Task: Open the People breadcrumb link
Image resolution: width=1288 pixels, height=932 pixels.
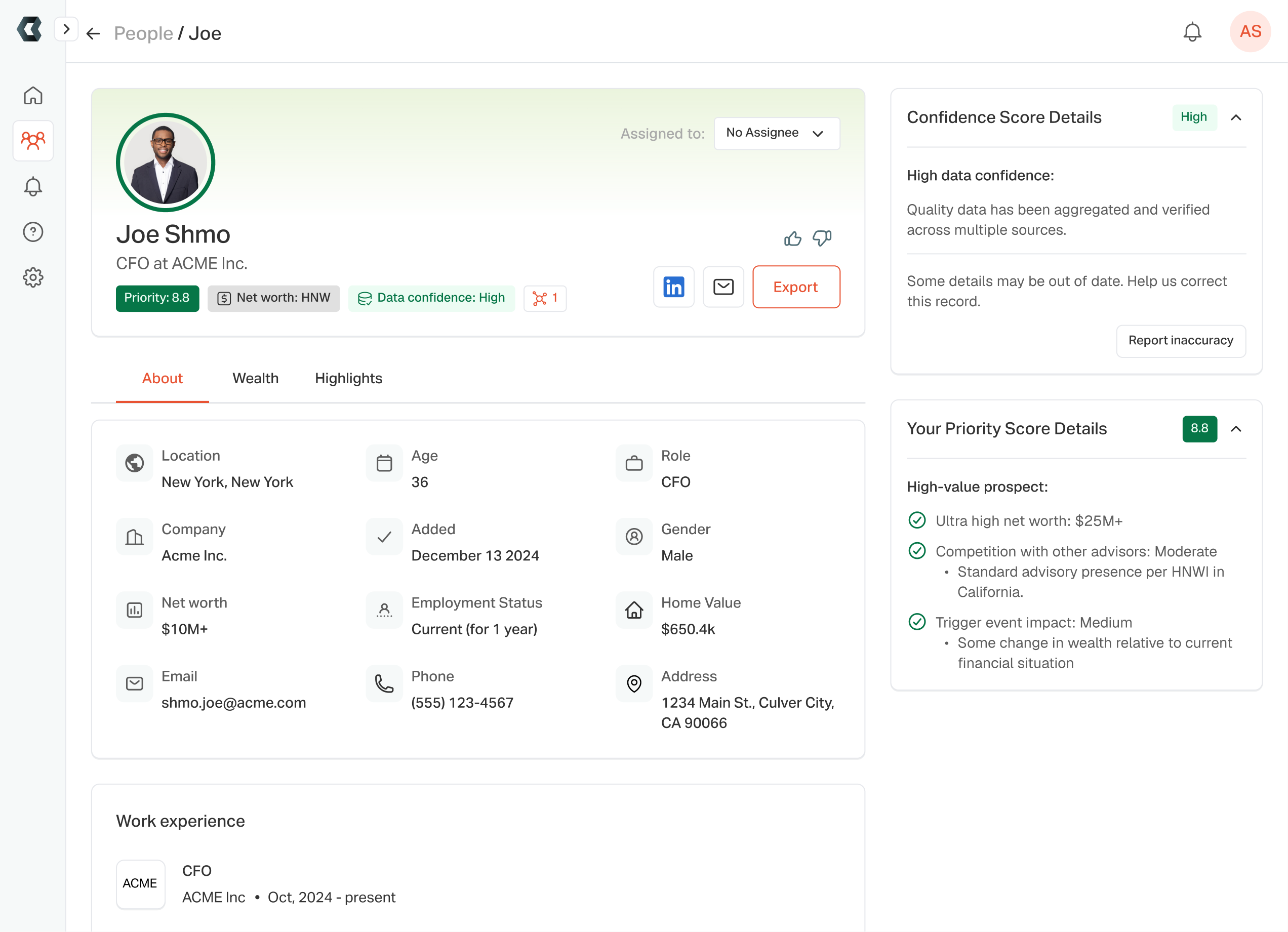Action: click(143, 33)
